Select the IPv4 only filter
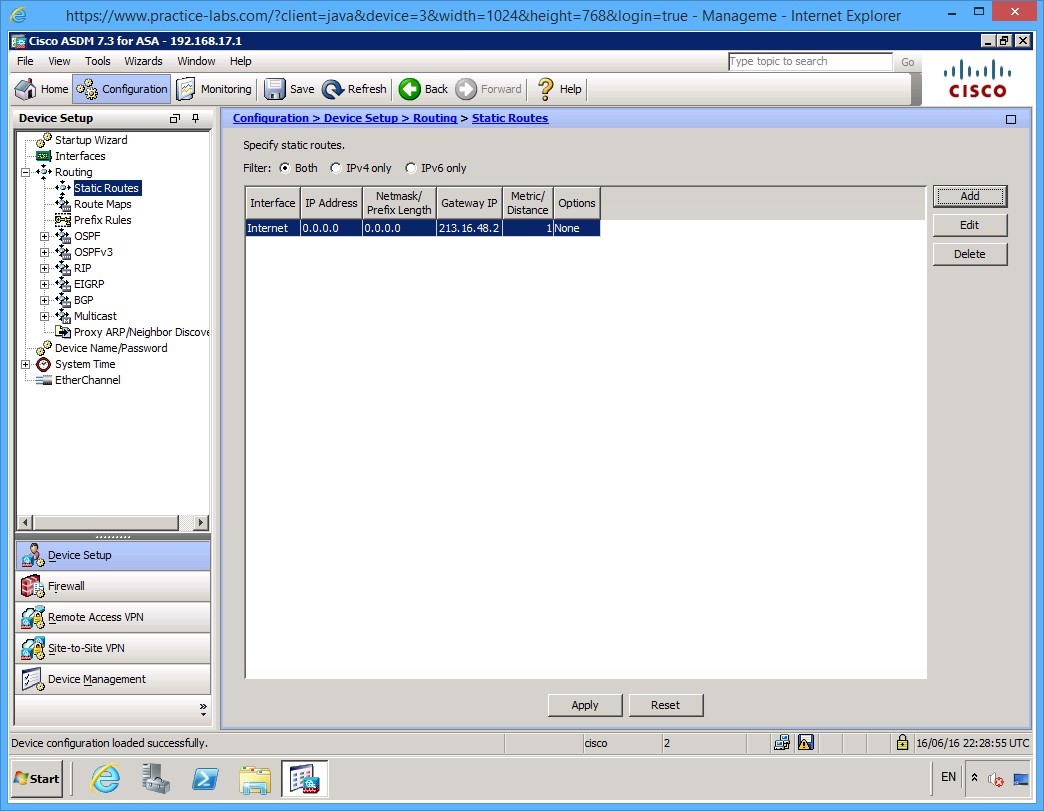Screen dimensions: 1044x811 point(336,168)
